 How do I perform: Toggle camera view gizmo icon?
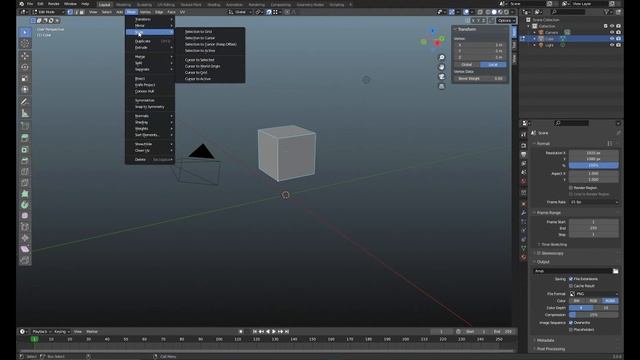click(442, 77)
